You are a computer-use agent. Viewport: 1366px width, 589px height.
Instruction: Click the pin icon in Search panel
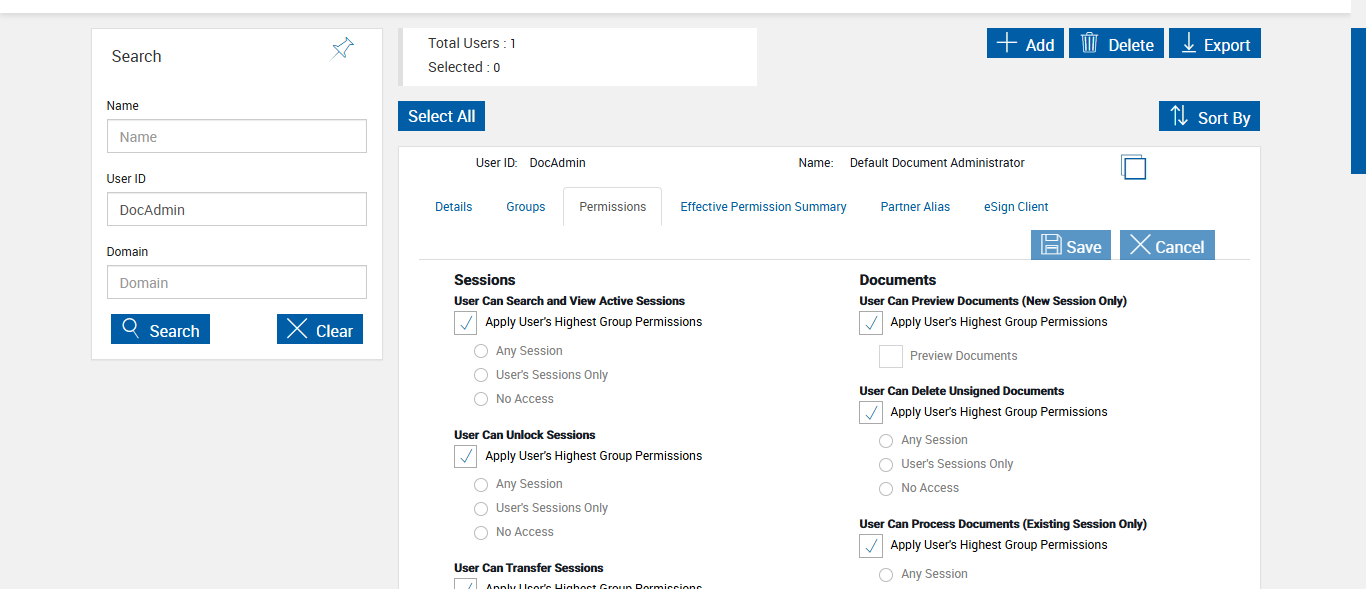point(342,49)
